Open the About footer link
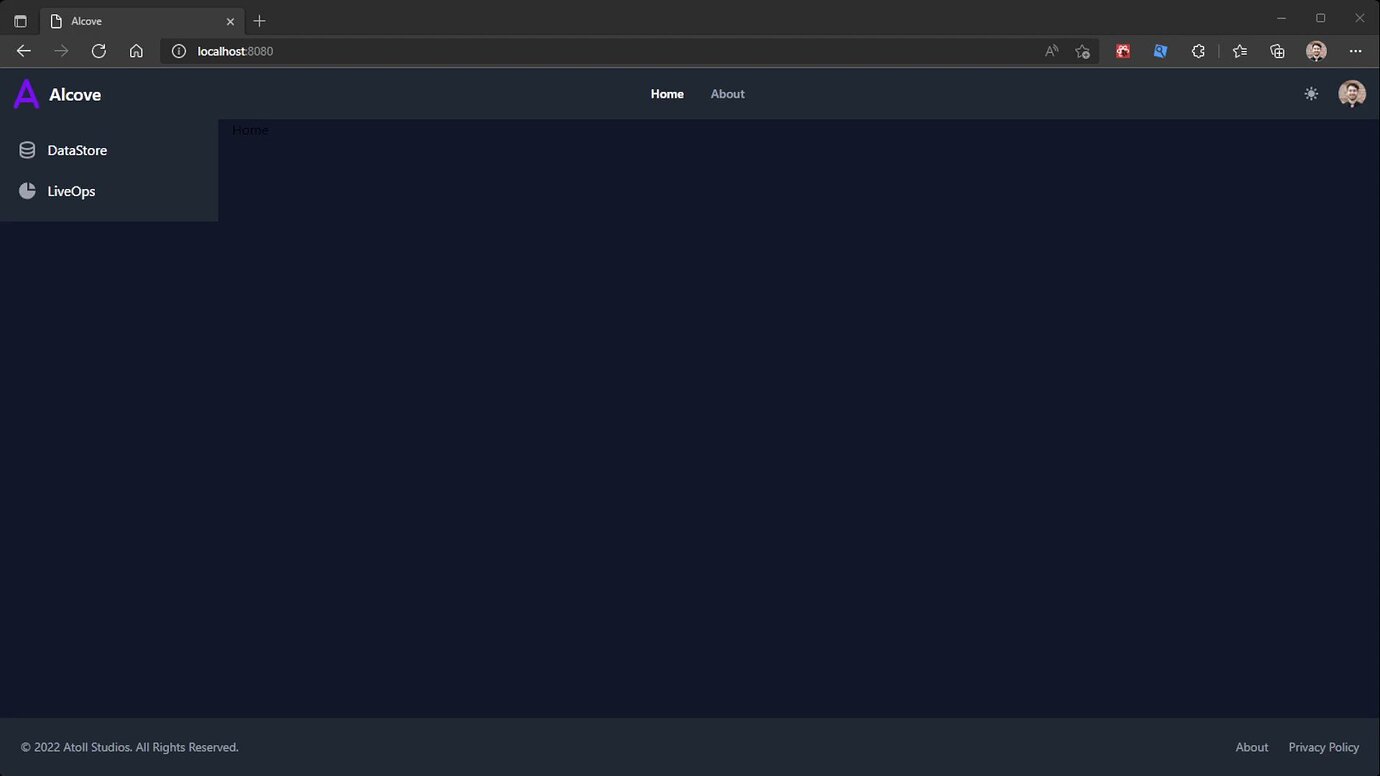This screenshot has width=1380, height=776. tap(1251, 747)
